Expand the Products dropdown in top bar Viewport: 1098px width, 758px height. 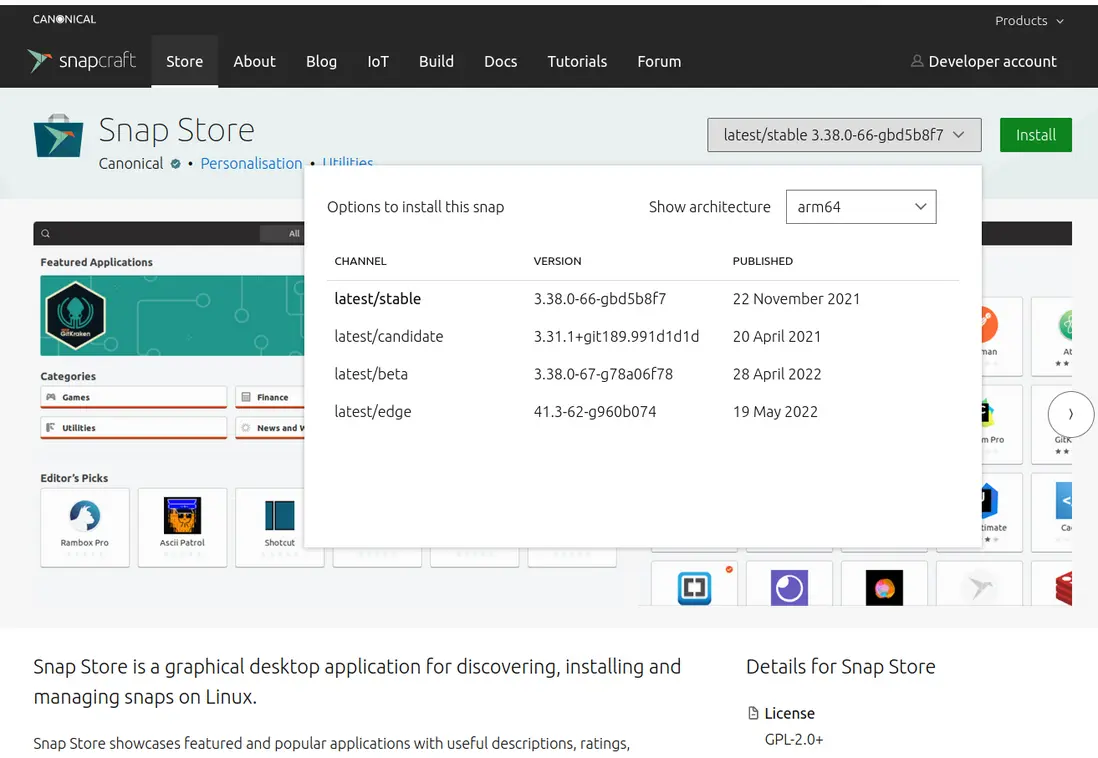point(1029,21)
